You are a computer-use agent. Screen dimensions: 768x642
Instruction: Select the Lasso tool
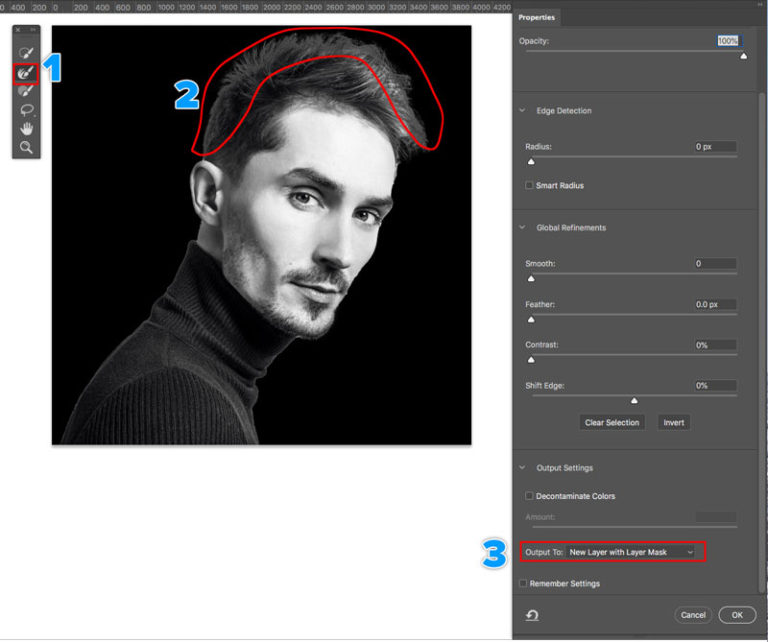(27, 110)
